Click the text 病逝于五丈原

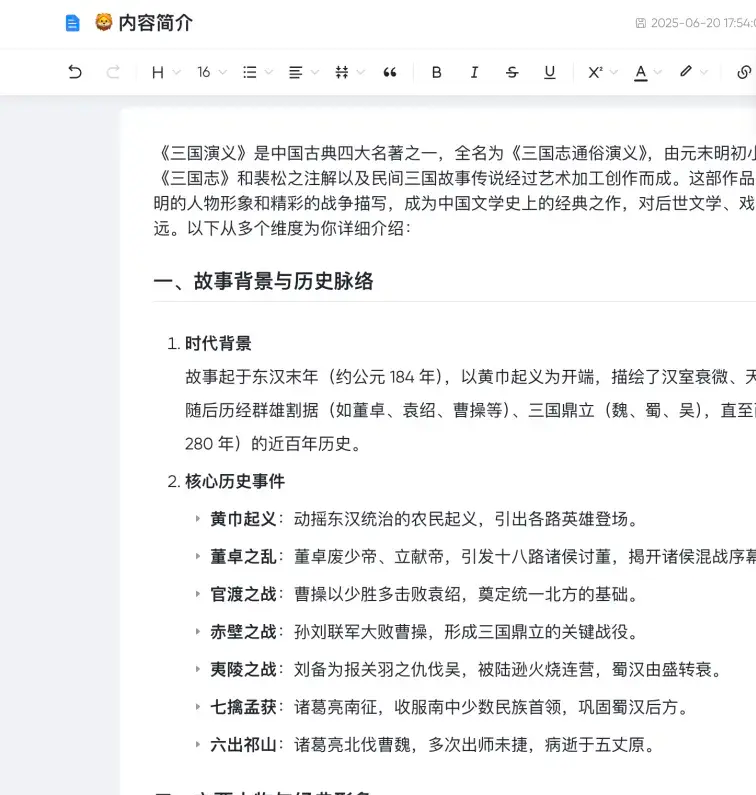pyautogui.click(x=594, y=744)
